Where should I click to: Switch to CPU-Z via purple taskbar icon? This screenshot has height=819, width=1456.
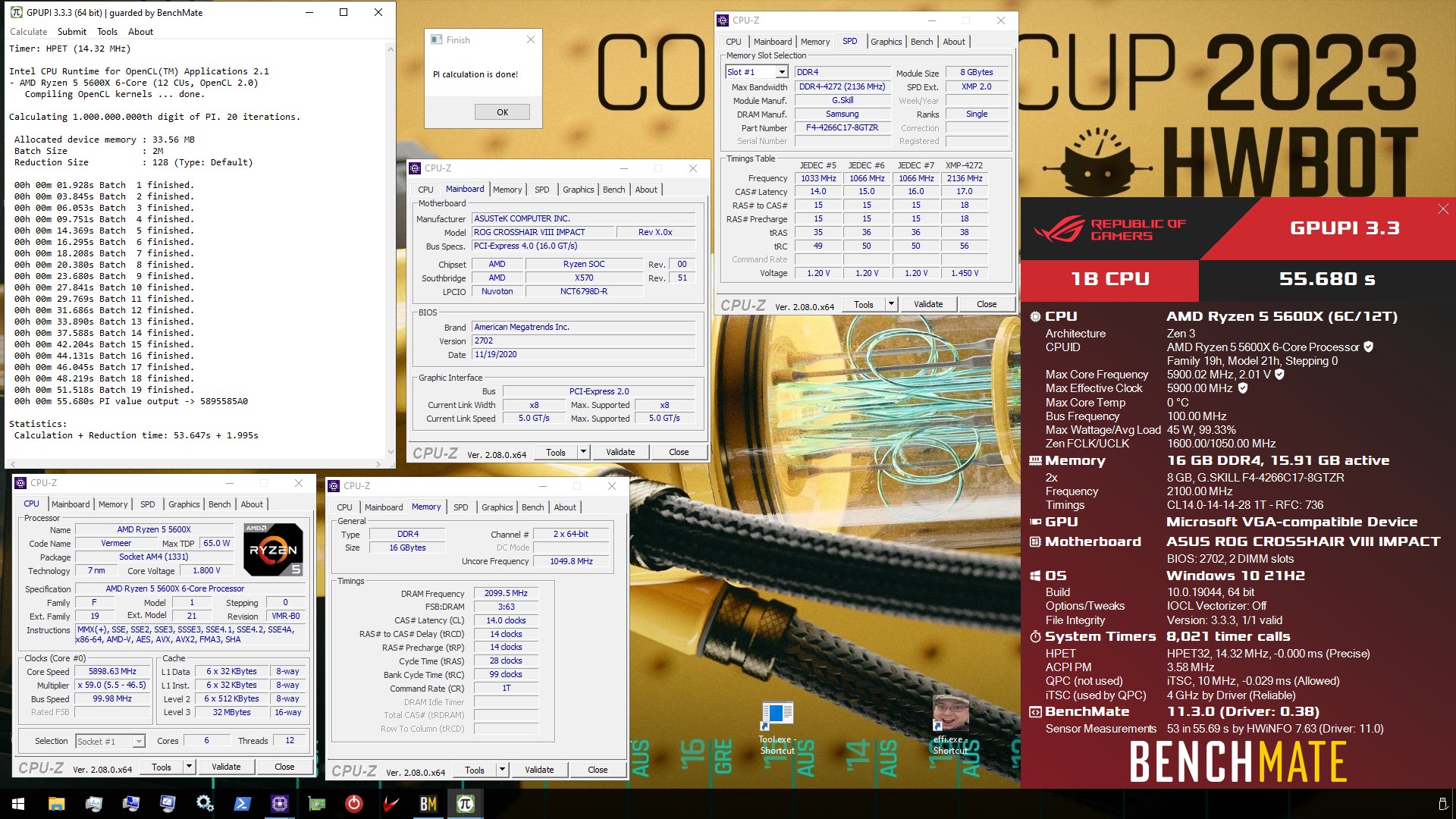(x=279, y=804)
